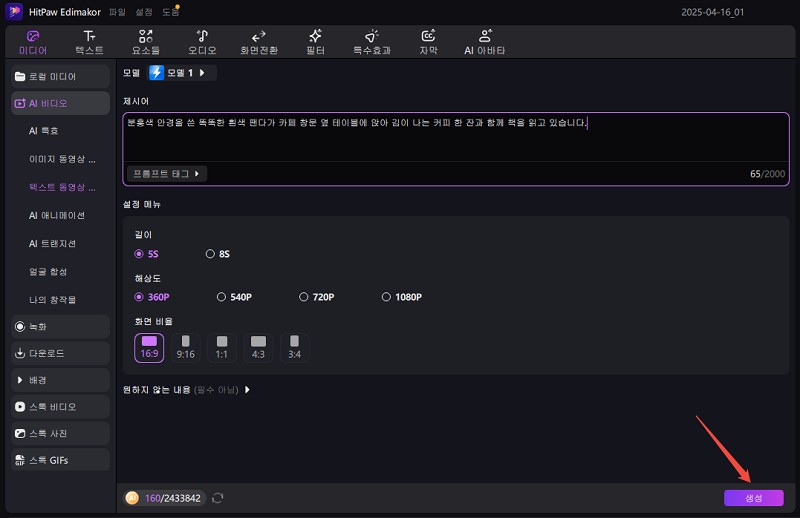Expand the 프롬프트 태그 menu
Viewport: 800px width, 518px height.
(166, 174)
